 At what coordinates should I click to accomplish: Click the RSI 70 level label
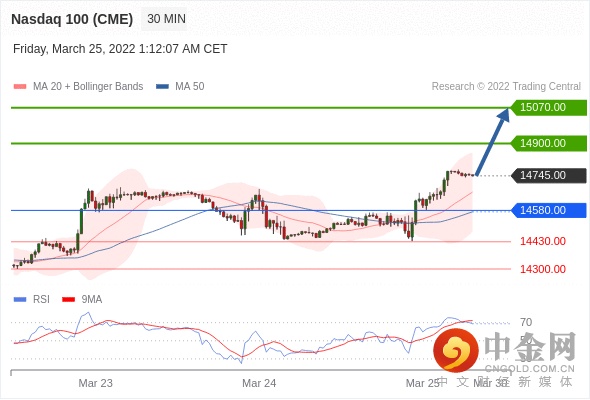click(526, 322)
